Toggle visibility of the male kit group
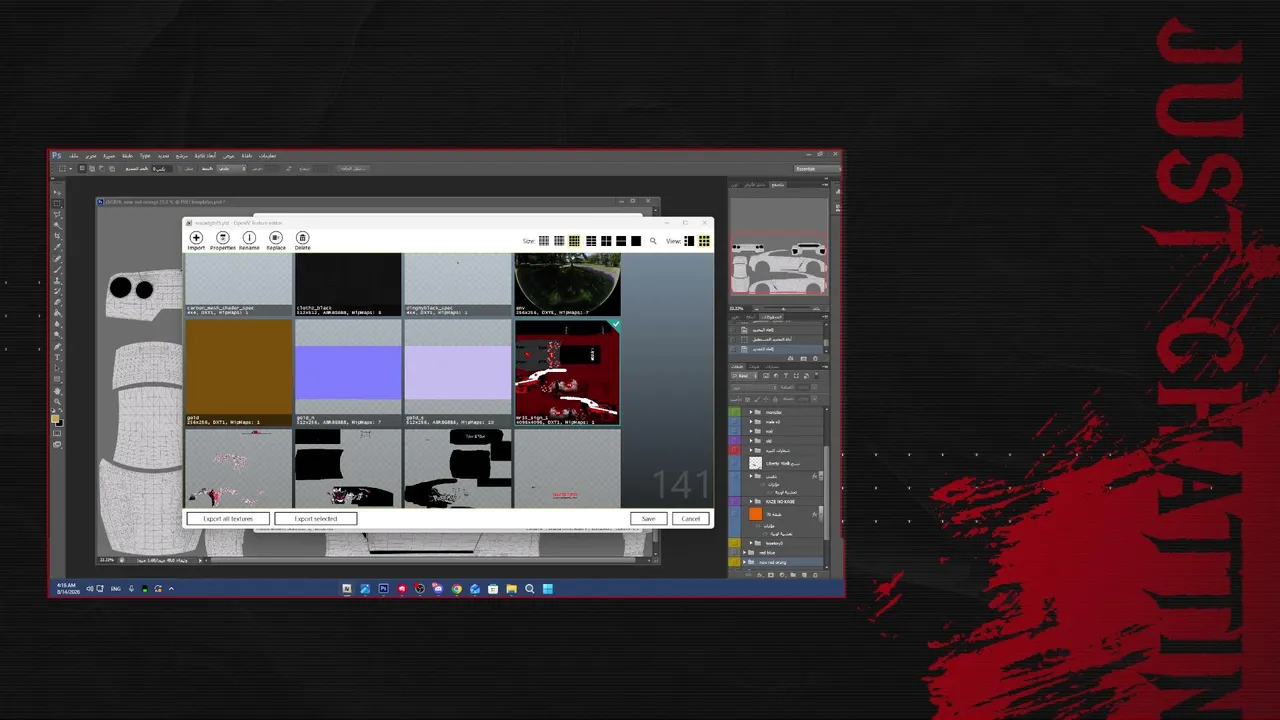 coord(736,422)
